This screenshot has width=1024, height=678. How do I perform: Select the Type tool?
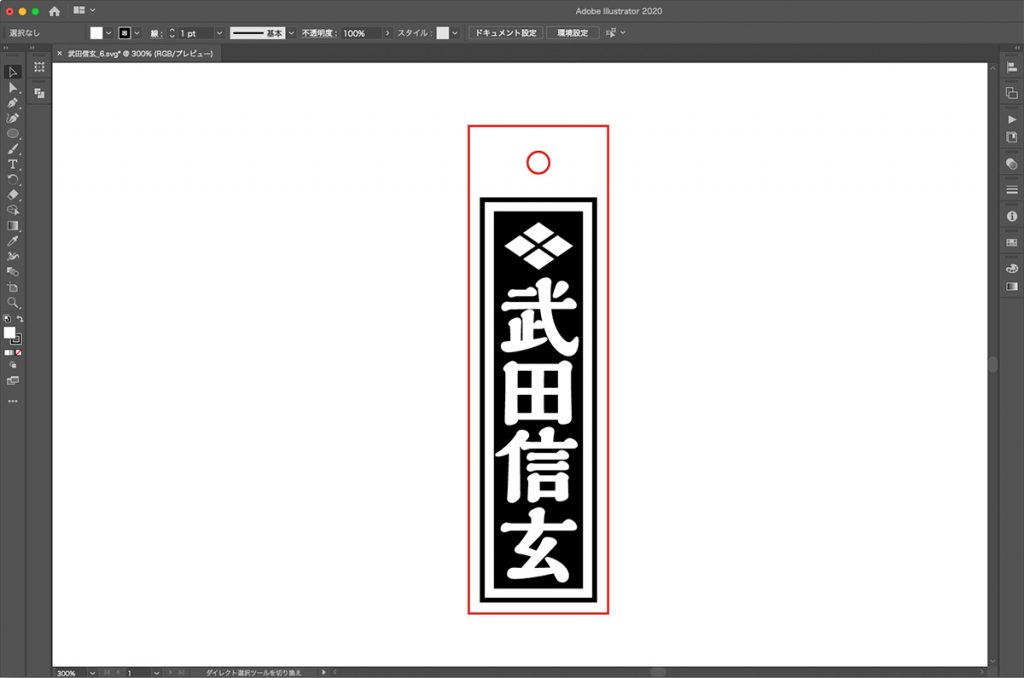coord(12,164)
